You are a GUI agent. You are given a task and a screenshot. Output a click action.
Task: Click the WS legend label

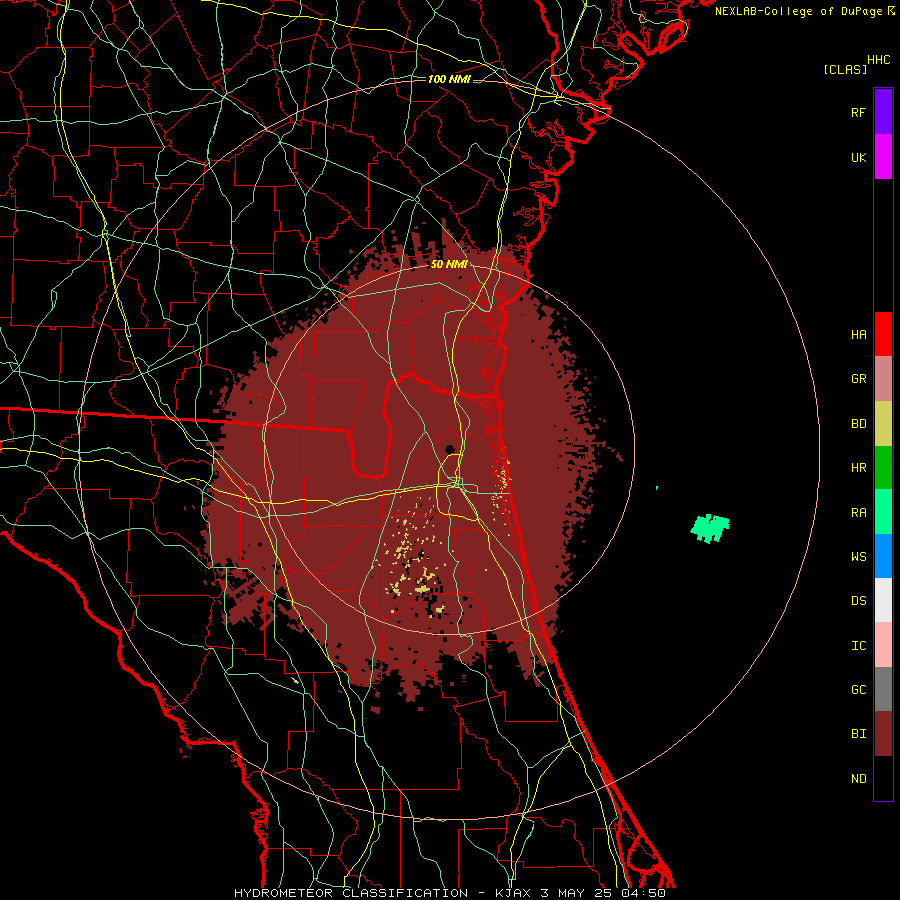pos(858,557)
